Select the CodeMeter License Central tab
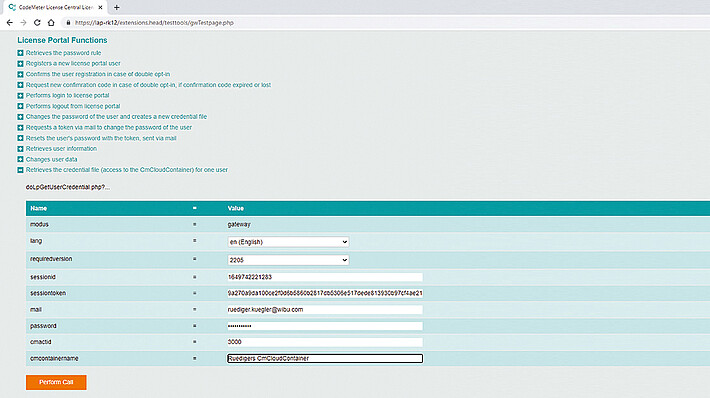 click(56, 7)
